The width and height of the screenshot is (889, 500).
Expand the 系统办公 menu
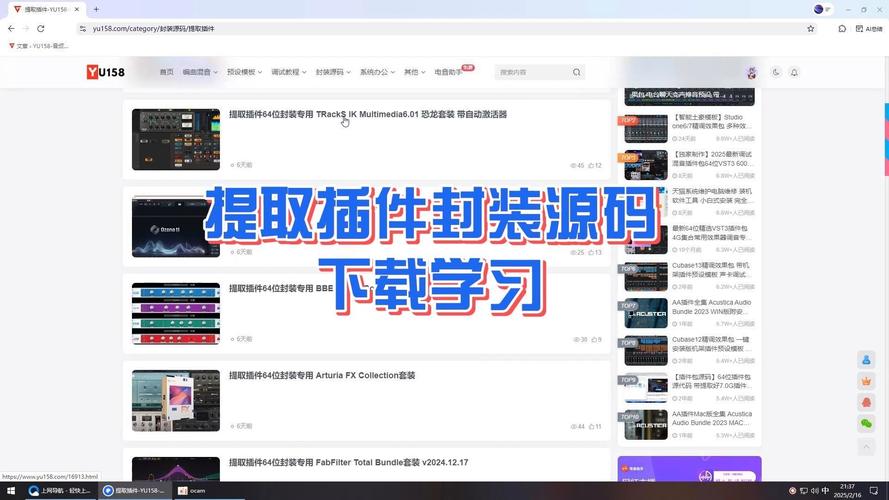coord(377,72)
